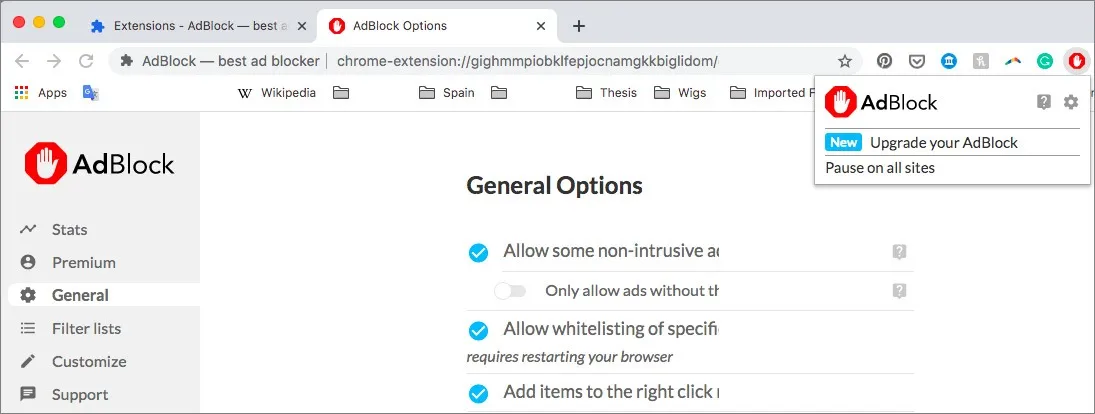1095x414 pixels.
Task: Open the Apps grid shortcut
Action: tap(41, 93)
